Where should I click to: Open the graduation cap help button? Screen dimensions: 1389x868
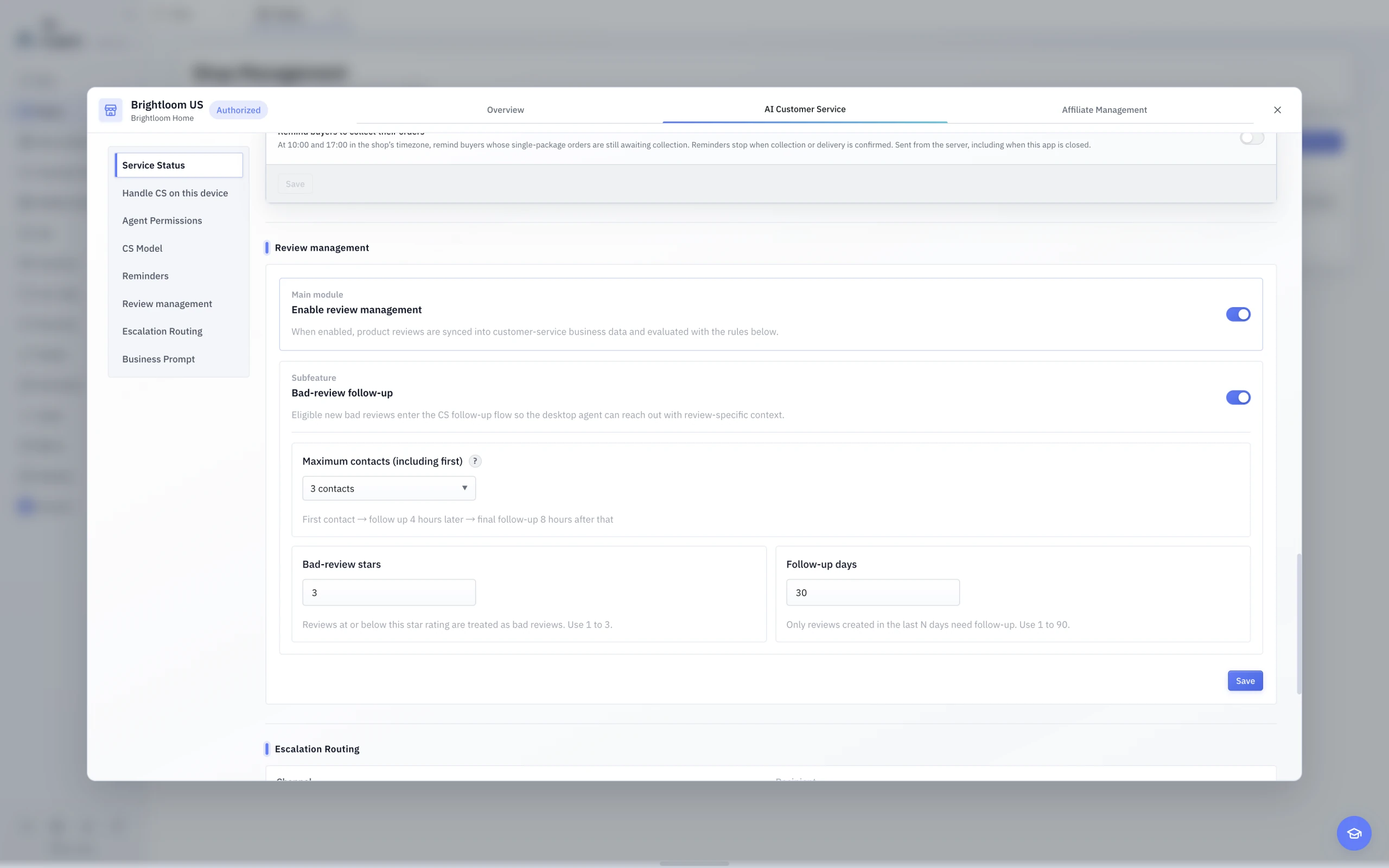click(1353, 833)
